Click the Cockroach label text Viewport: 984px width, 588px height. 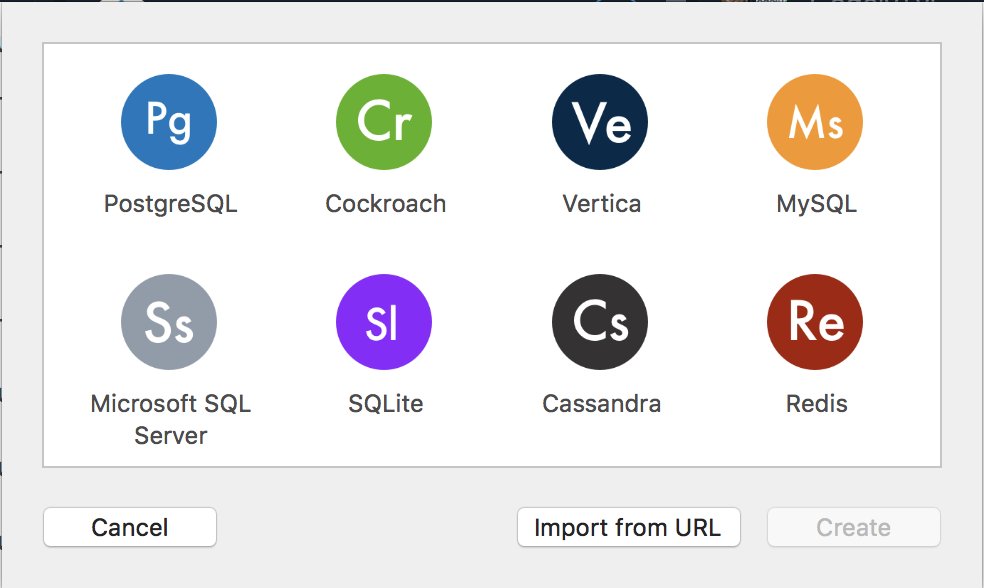385,203
